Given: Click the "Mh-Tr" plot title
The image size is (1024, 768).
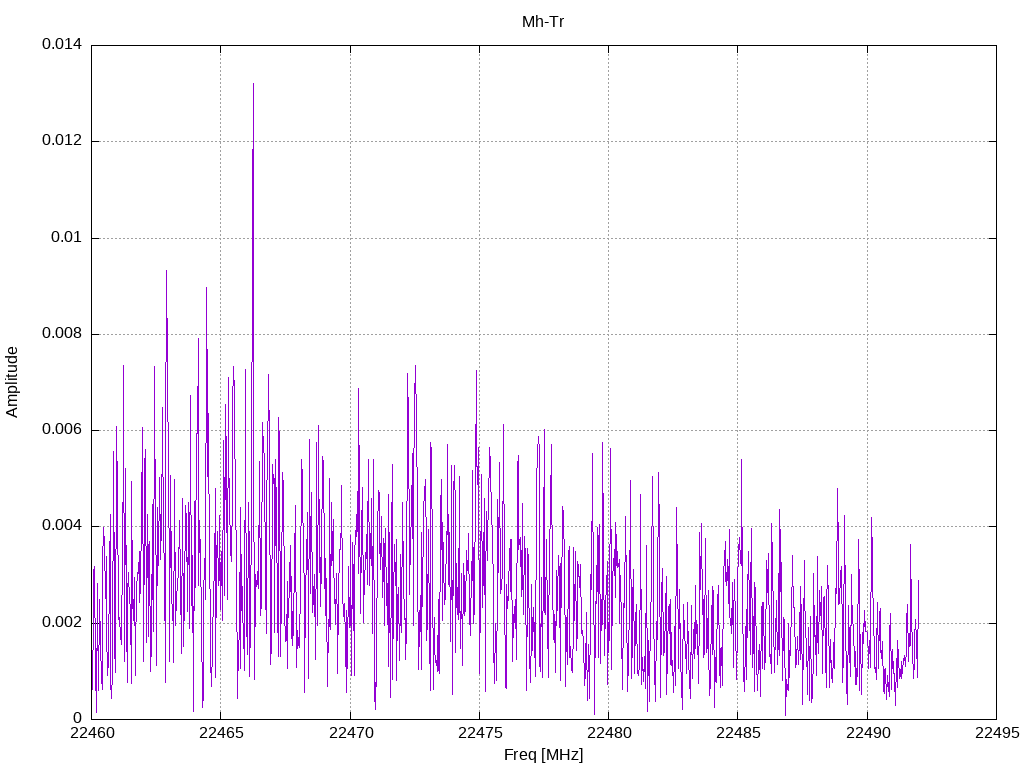Looking at the screenshot, I should (x=543, y=21).
